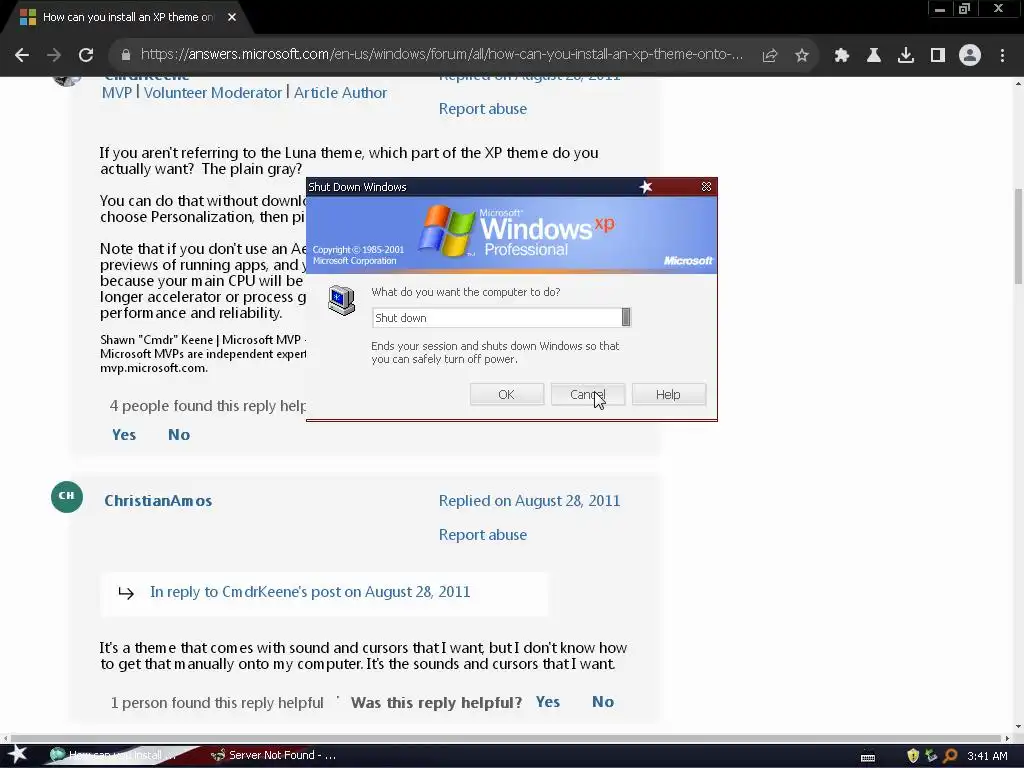
Task: Click Replied on August 28, 2011 link
Action: pos(530,501)
